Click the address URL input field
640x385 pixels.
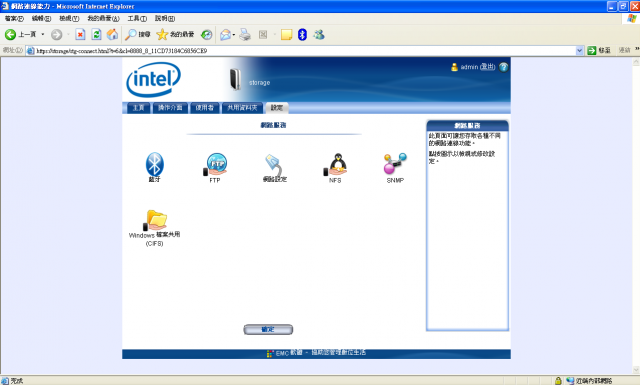tap(301, 51)
